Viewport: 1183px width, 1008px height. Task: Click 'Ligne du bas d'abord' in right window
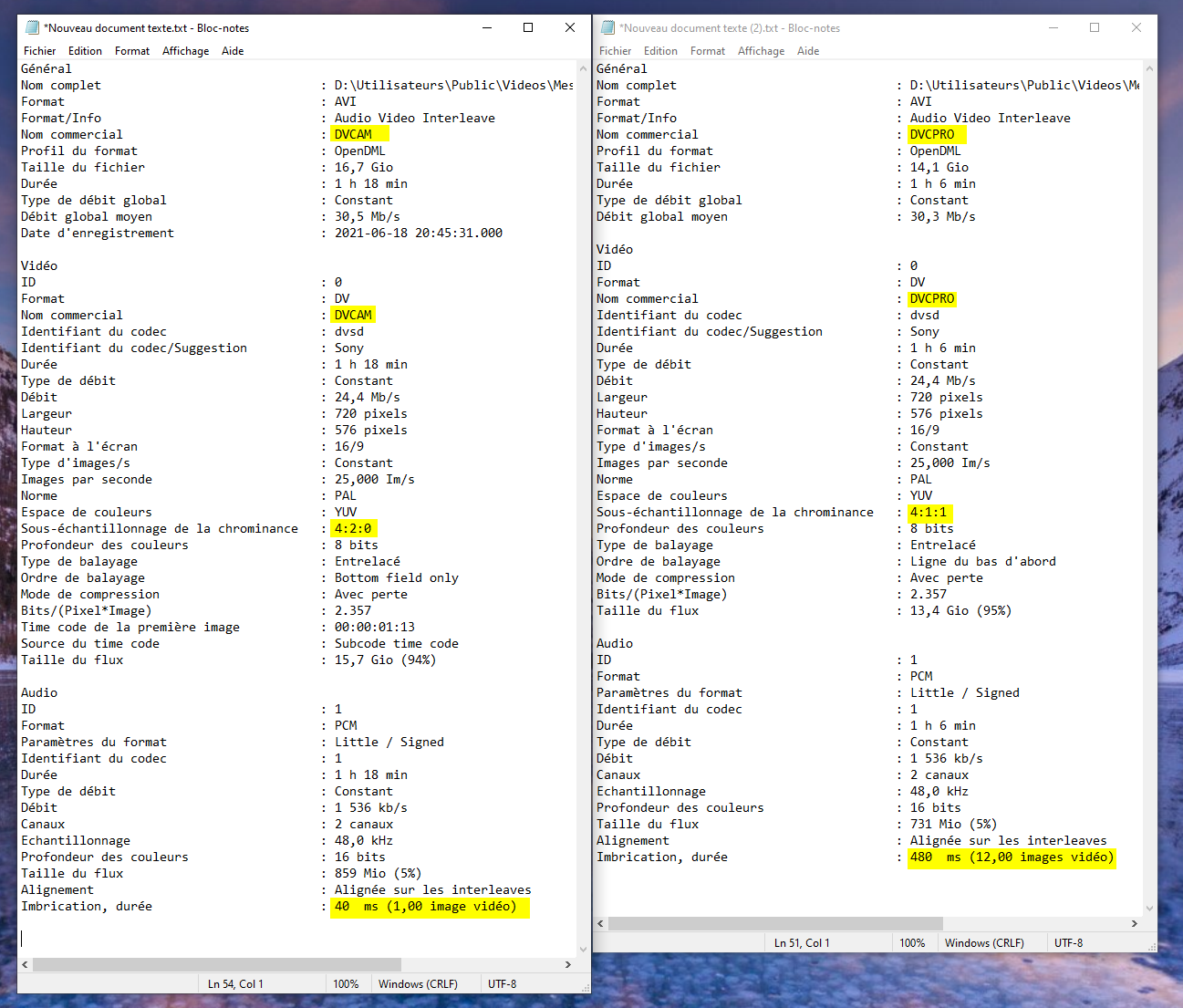click(x=983, y=561)
